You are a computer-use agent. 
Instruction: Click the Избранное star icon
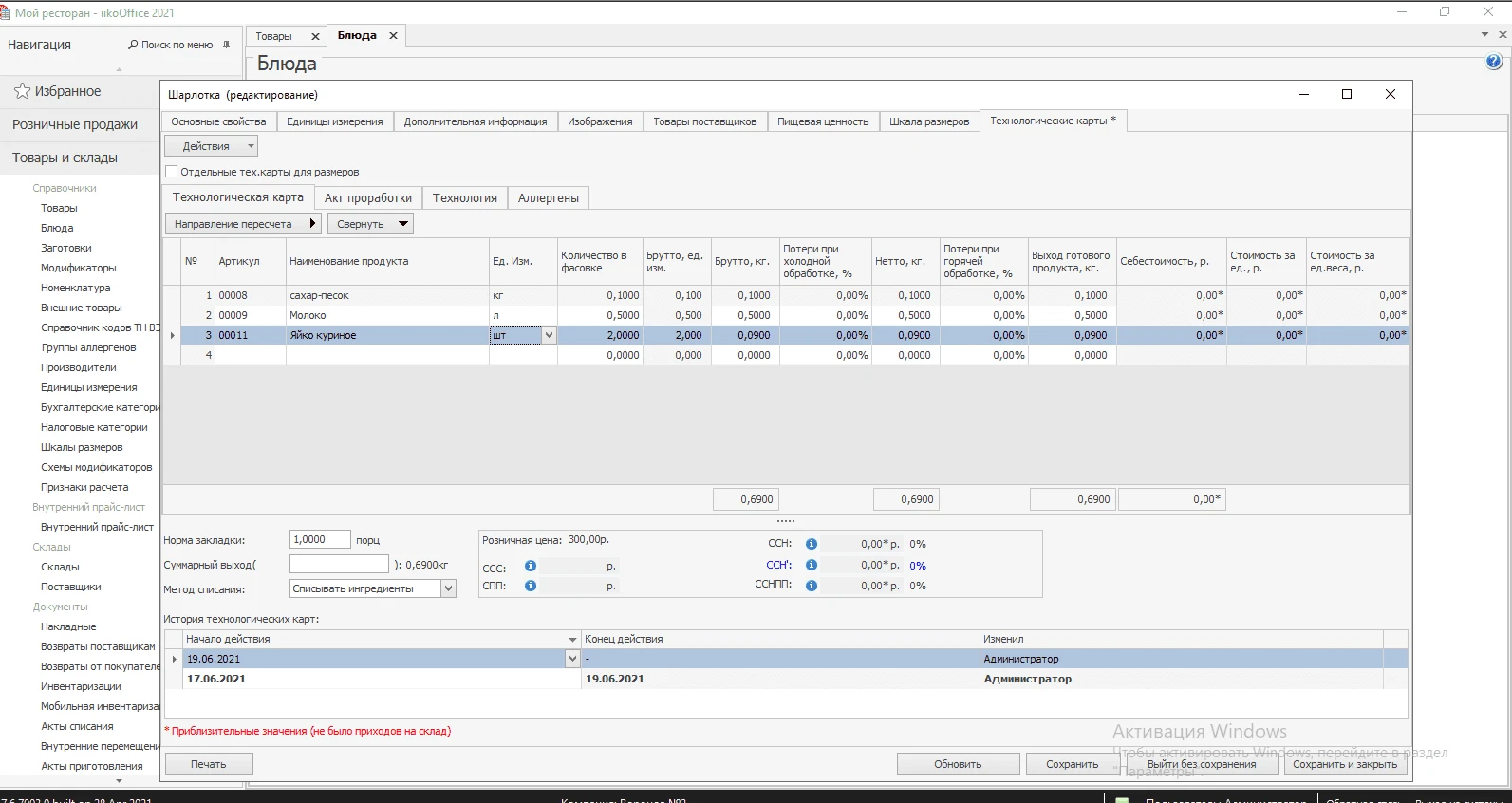tap(22, 91)
